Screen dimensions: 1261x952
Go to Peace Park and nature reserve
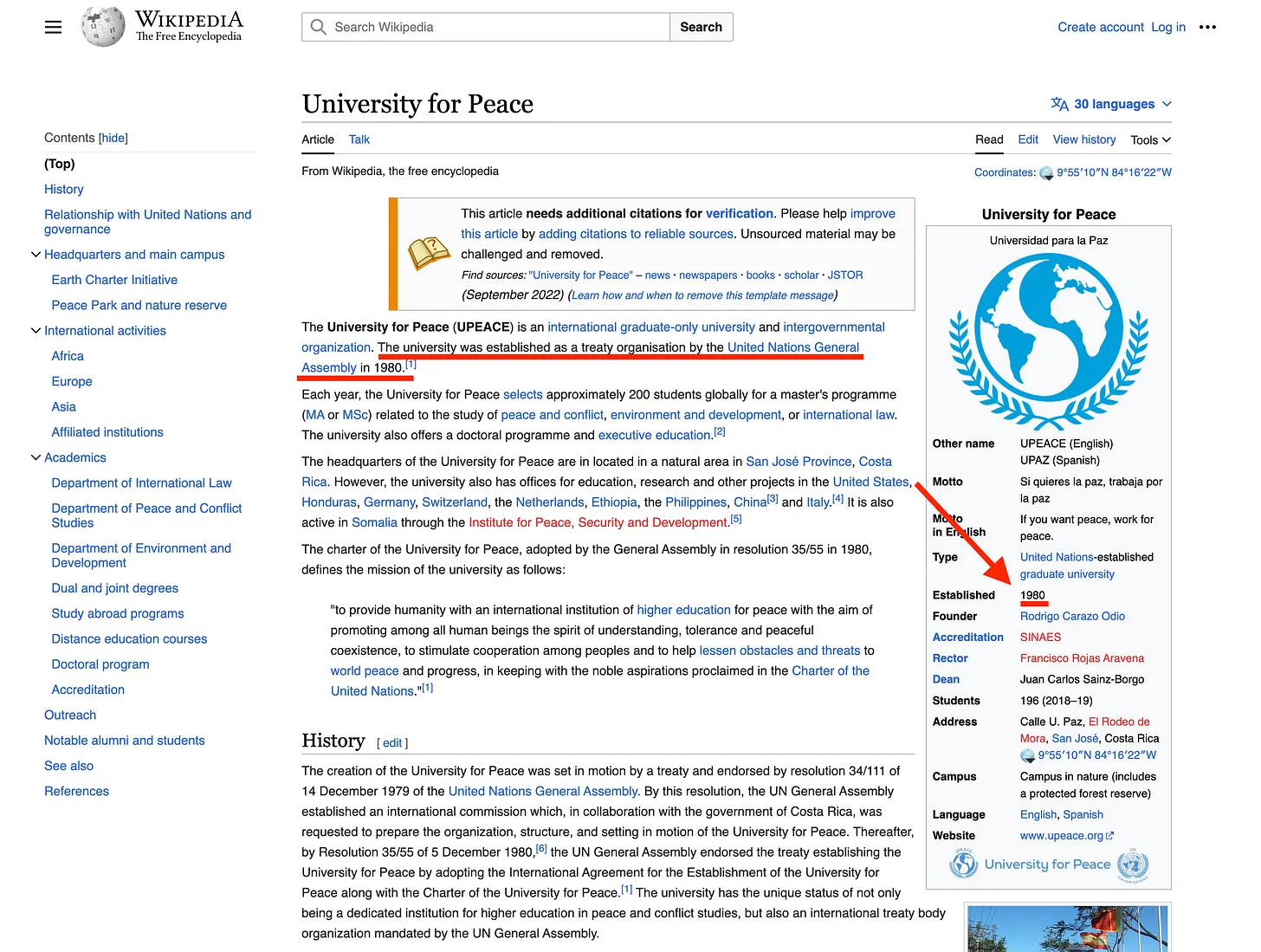139,305
